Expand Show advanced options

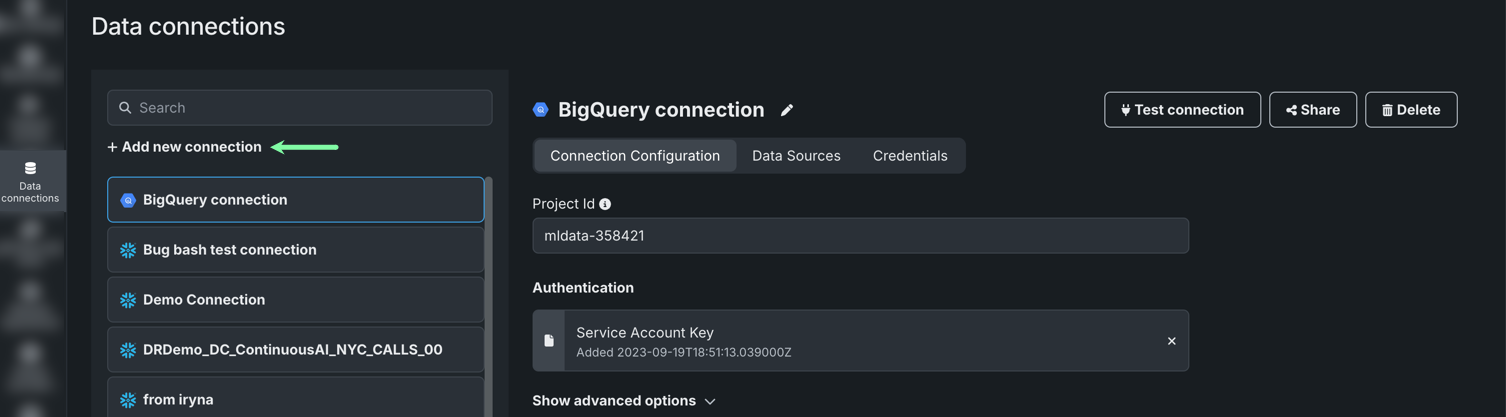[623, 401]
